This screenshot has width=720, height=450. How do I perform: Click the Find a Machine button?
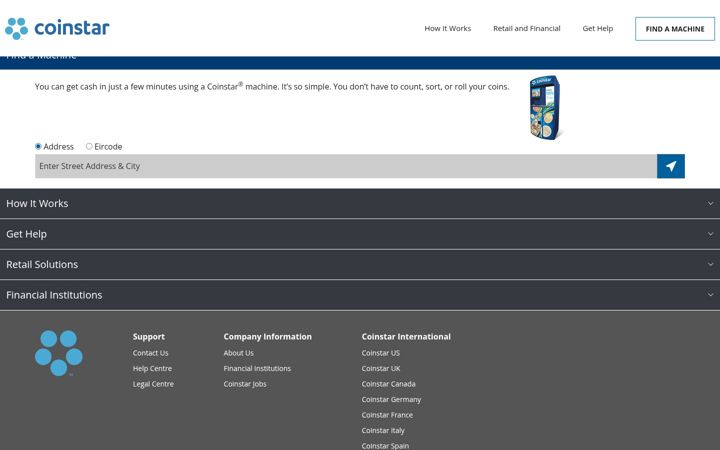pos(675,29)
